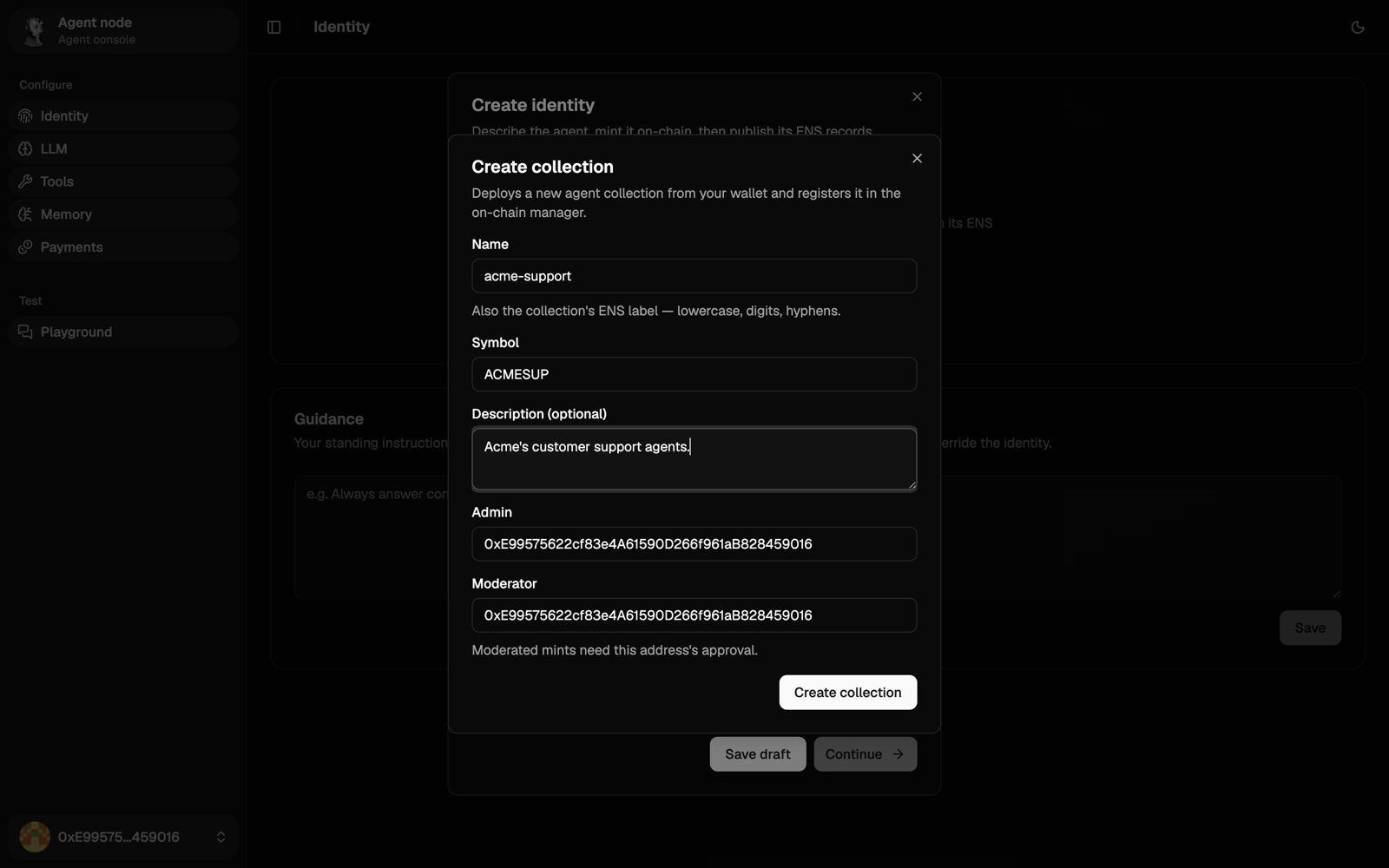The height and width of the screenshot is (868, 1389).
Task: Toggle dark mode moon icon
Action: coord(1358,27)
